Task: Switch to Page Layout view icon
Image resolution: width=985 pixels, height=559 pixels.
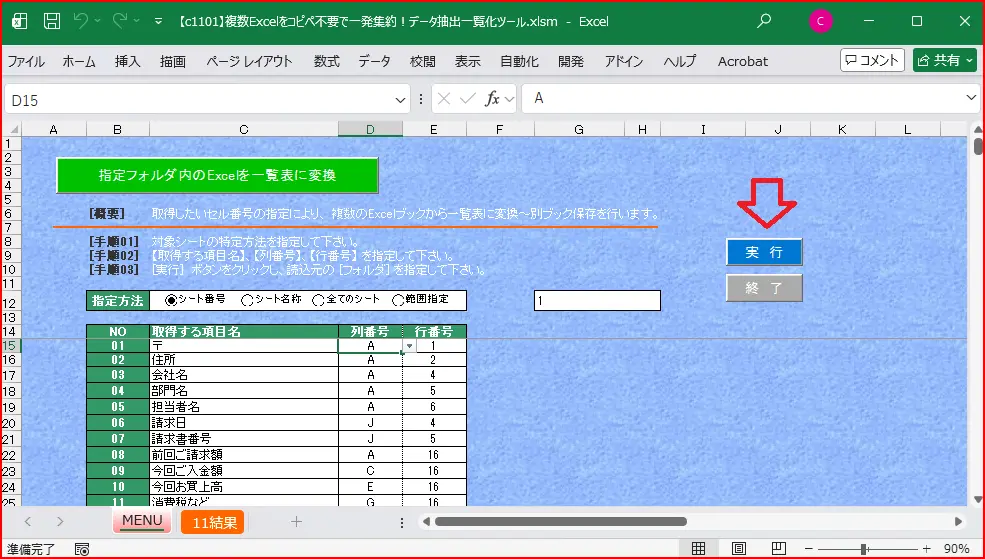Action: (738, 549)
